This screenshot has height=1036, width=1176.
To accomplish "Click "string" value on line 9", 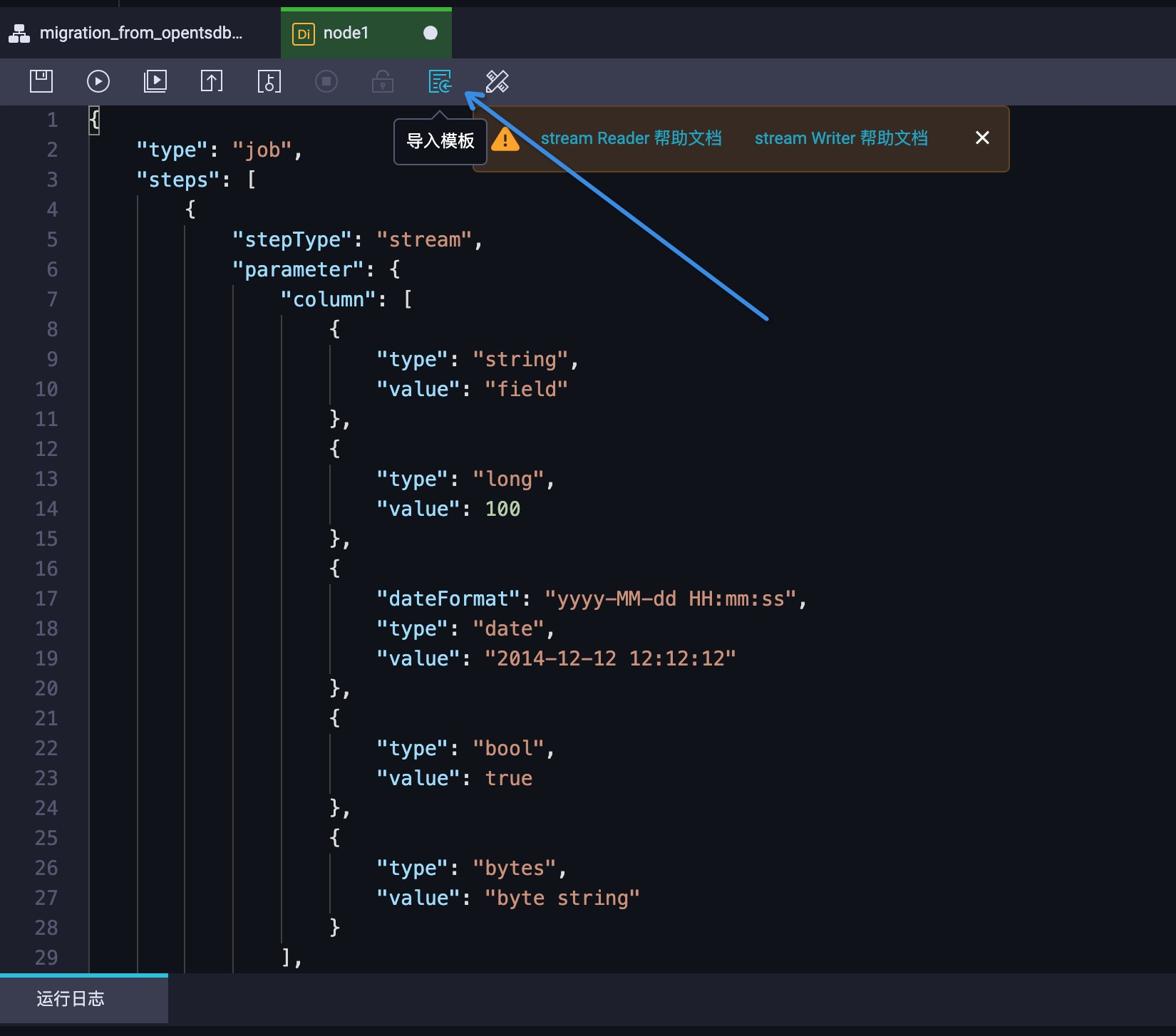I will pyautogui.click(x=520, y=359).
